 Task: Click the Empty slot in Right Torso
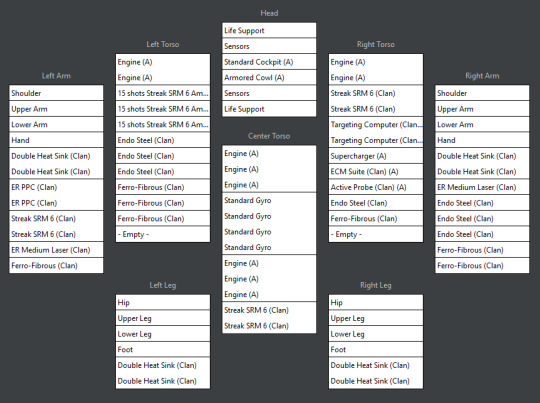tap(376, 234)
